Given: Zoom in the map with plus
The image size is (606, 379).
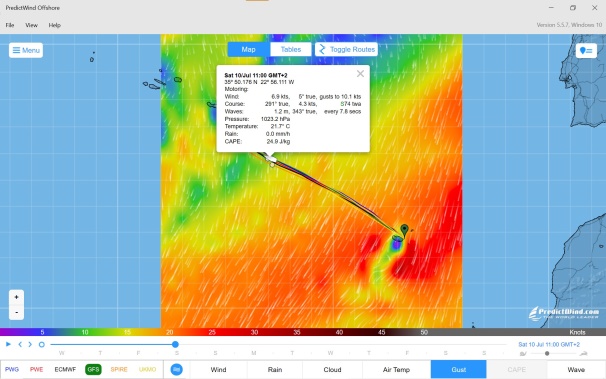Looking at the screenshot, I should coord(16,297).
